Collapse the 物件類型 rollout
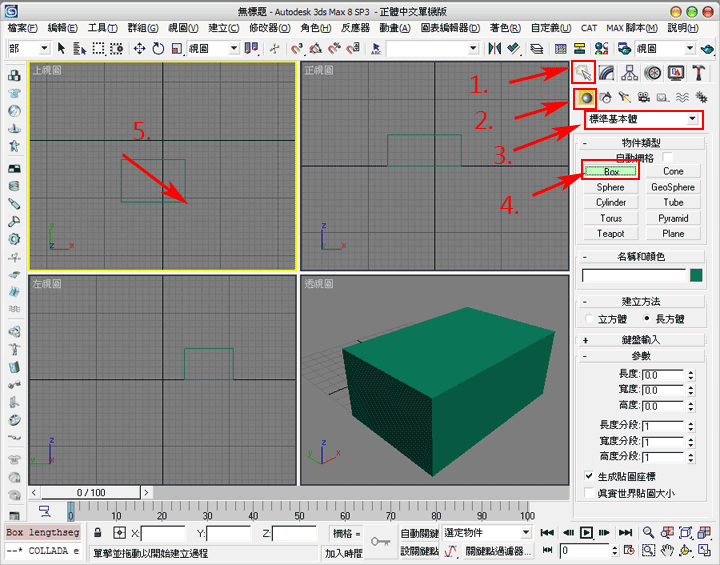Viewport: 720px width, 565px height. pyautogui.click(x=641, y=143)
